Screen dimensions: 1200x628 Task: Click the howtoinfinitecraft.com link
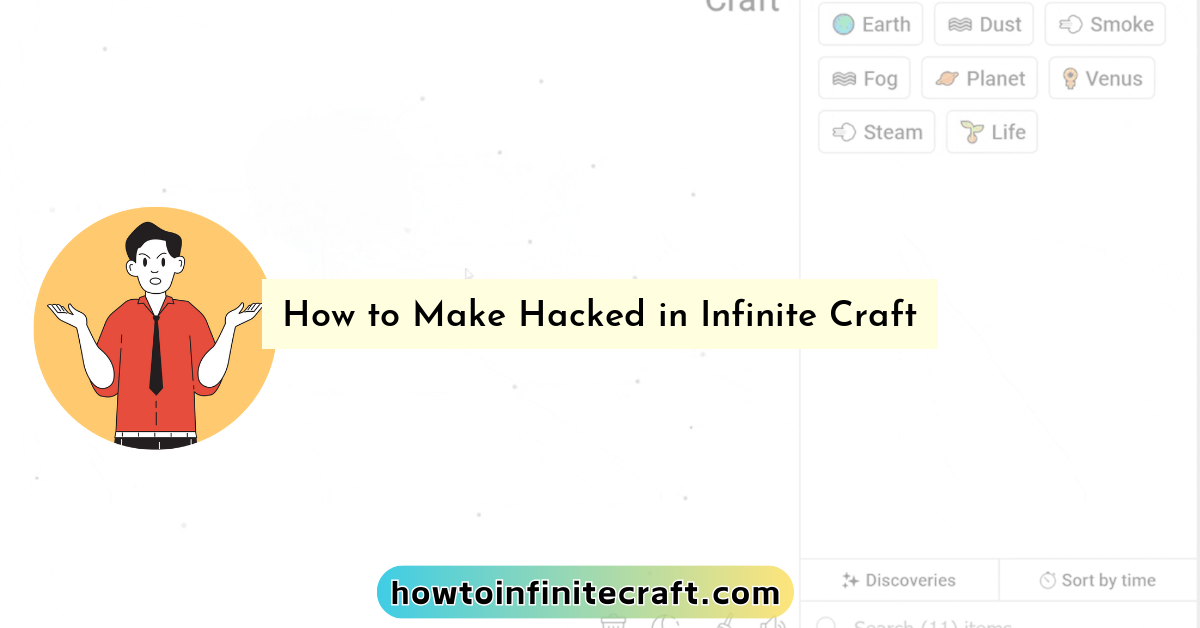coord(585,592)
